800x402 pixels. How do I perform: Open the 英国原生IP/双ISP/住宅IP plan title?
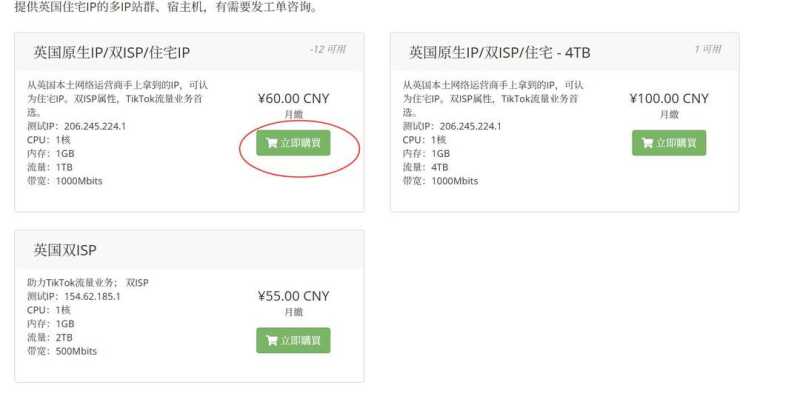point(112,53)
